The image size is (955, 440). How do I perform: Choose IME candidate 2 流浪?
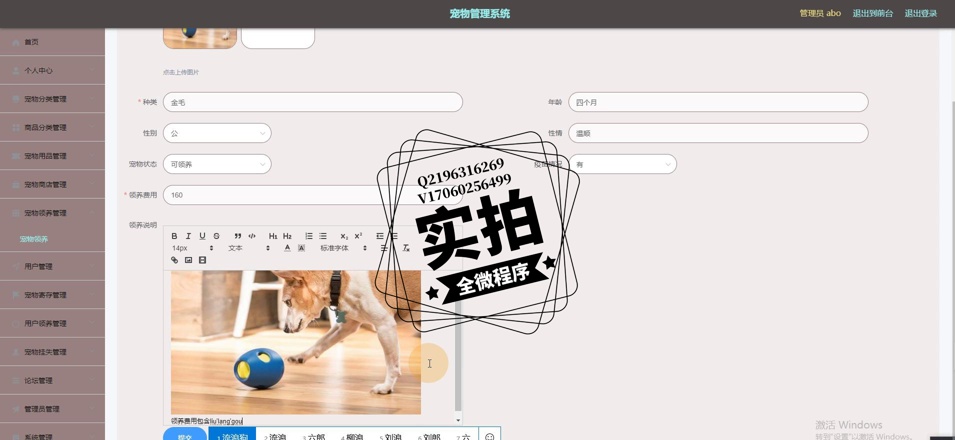click(275, 435)
